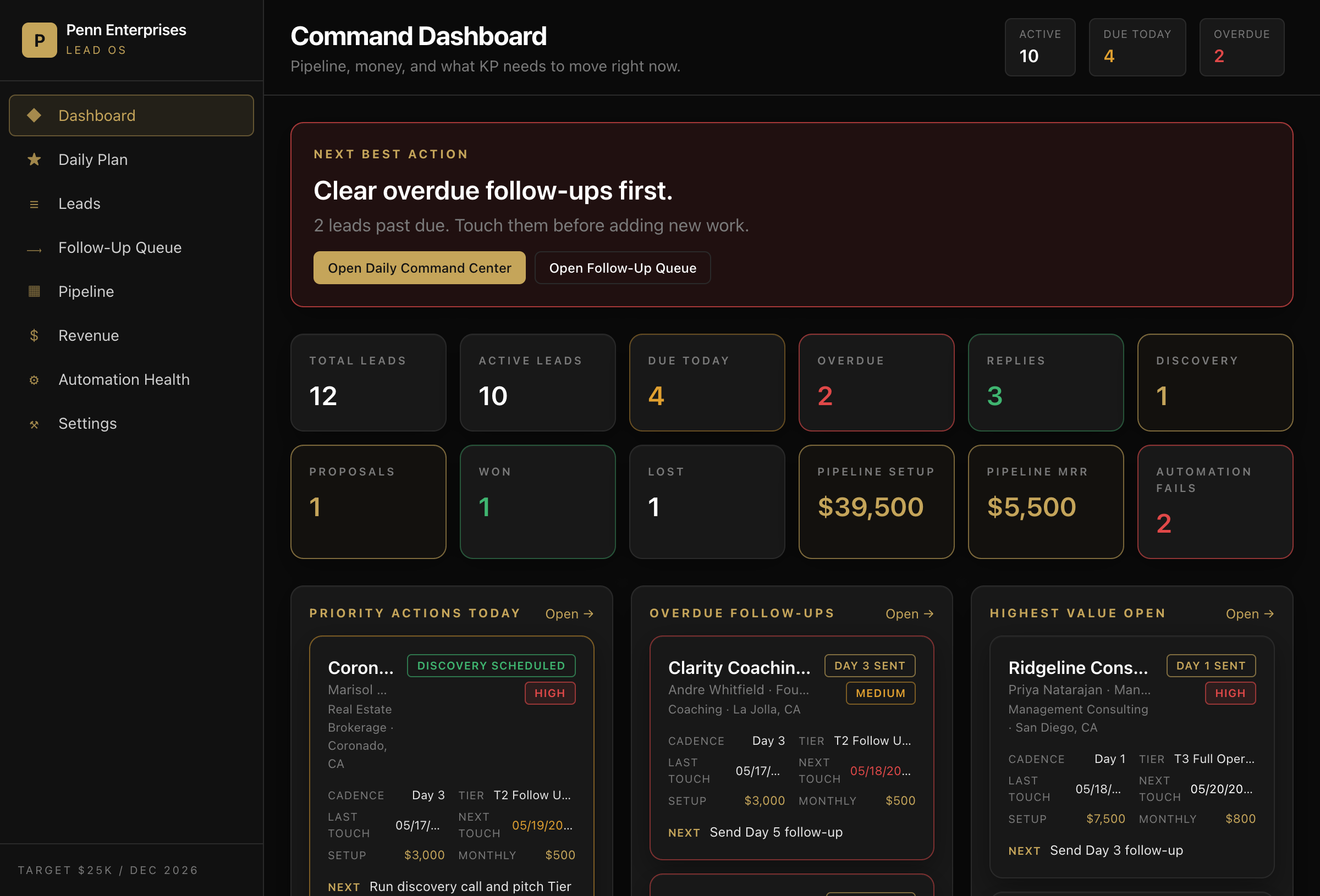The image size is (1320, 896).
Task: Click the MEDIUM priority badge
Action: point(881,693)
